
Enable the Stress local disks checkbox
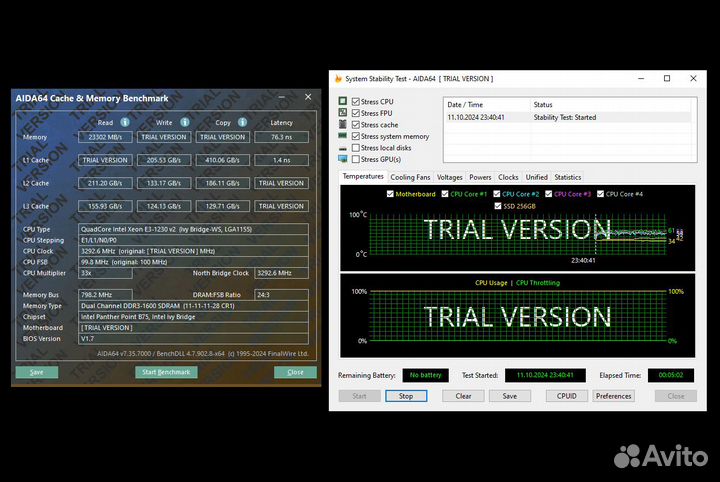(x=356, y=148)
